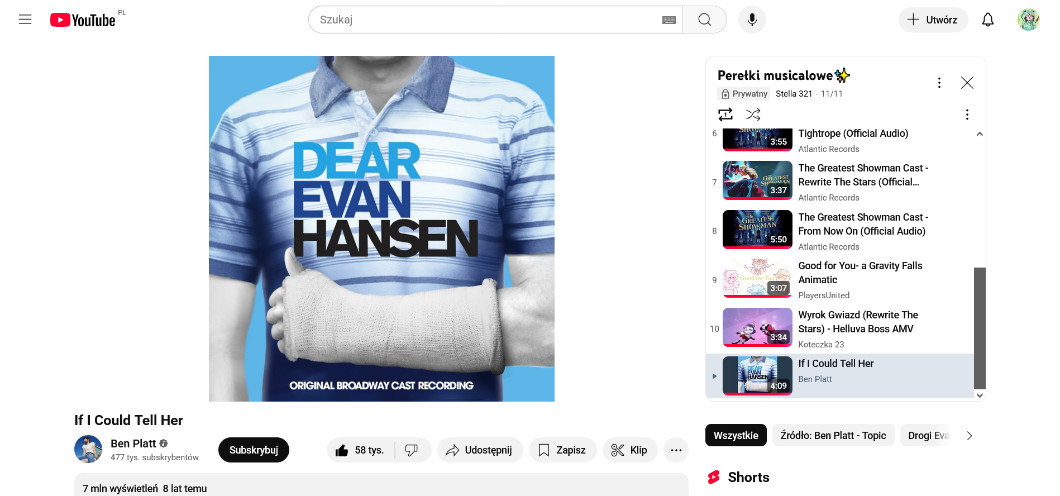Start voice search with microphone icon
Image resolution: width=1060 pixels, height=496 pixels.
[x=752, y=20]
